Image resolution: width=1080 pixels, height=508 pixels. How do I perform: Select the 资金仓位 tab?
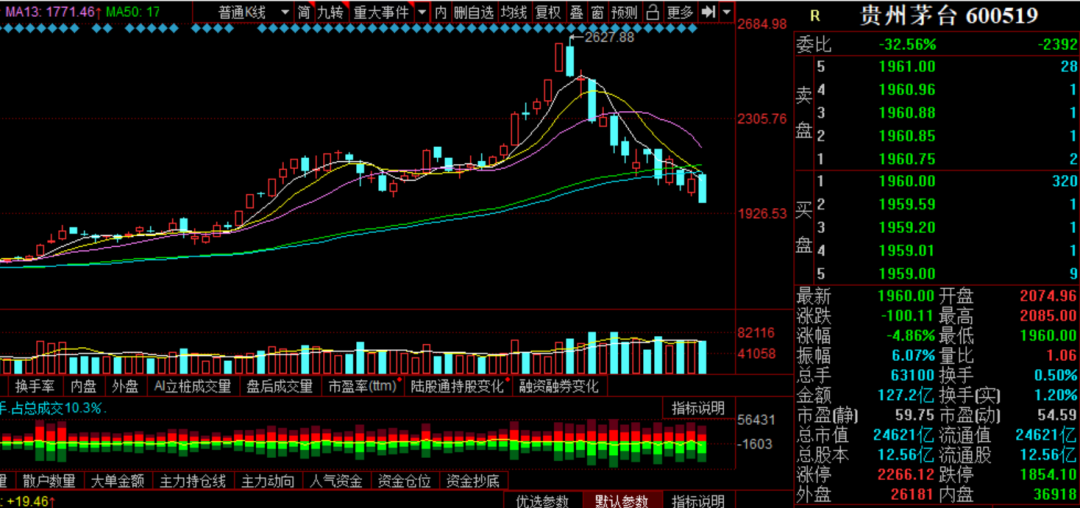coord(405,480)
